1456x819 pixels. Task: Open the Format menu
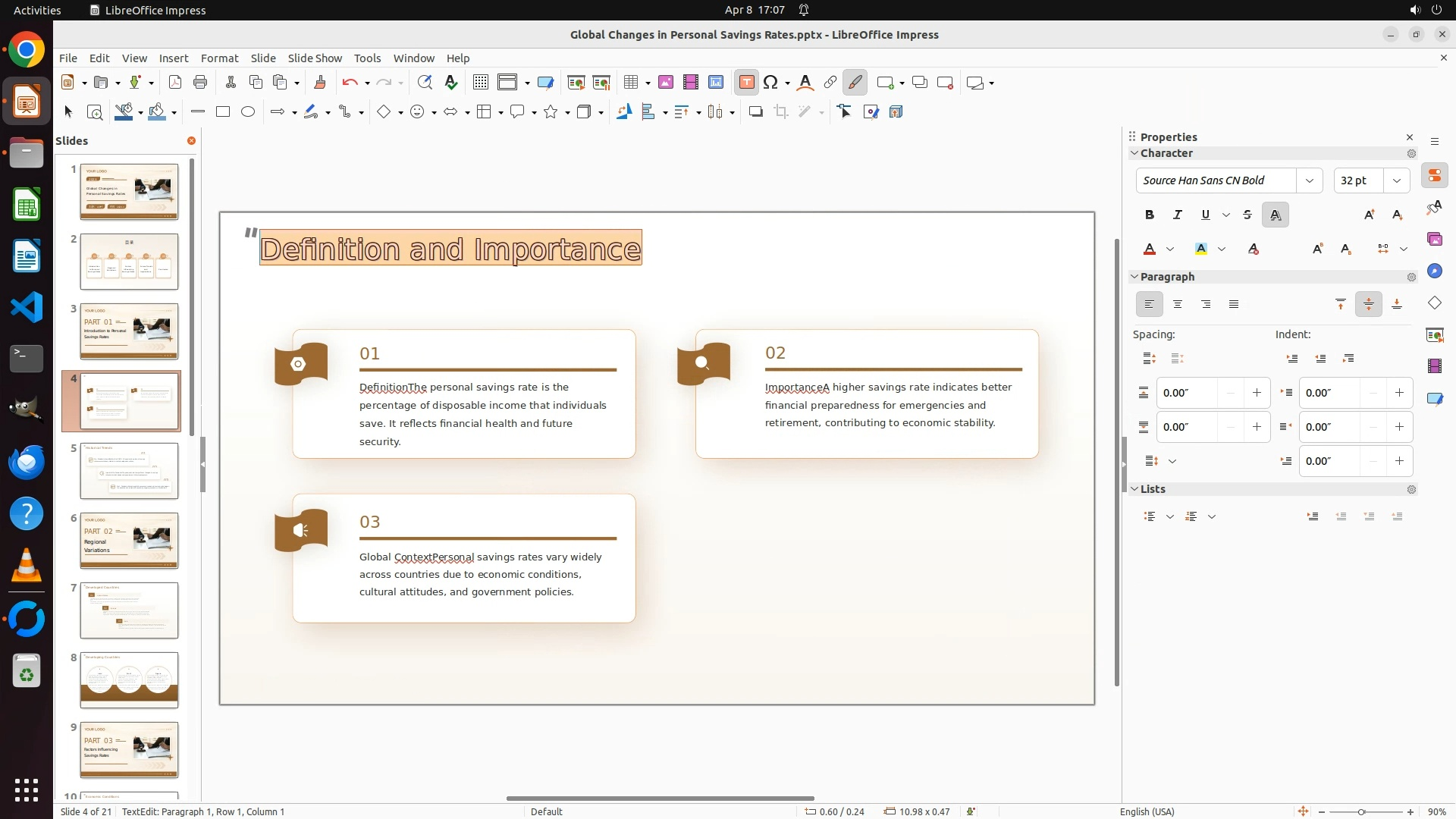[219, 58]
